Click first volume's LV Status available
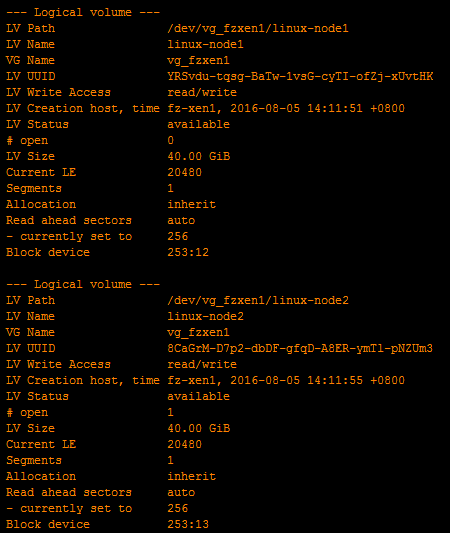This screenshot has height=533, width=450. (198, 124)
